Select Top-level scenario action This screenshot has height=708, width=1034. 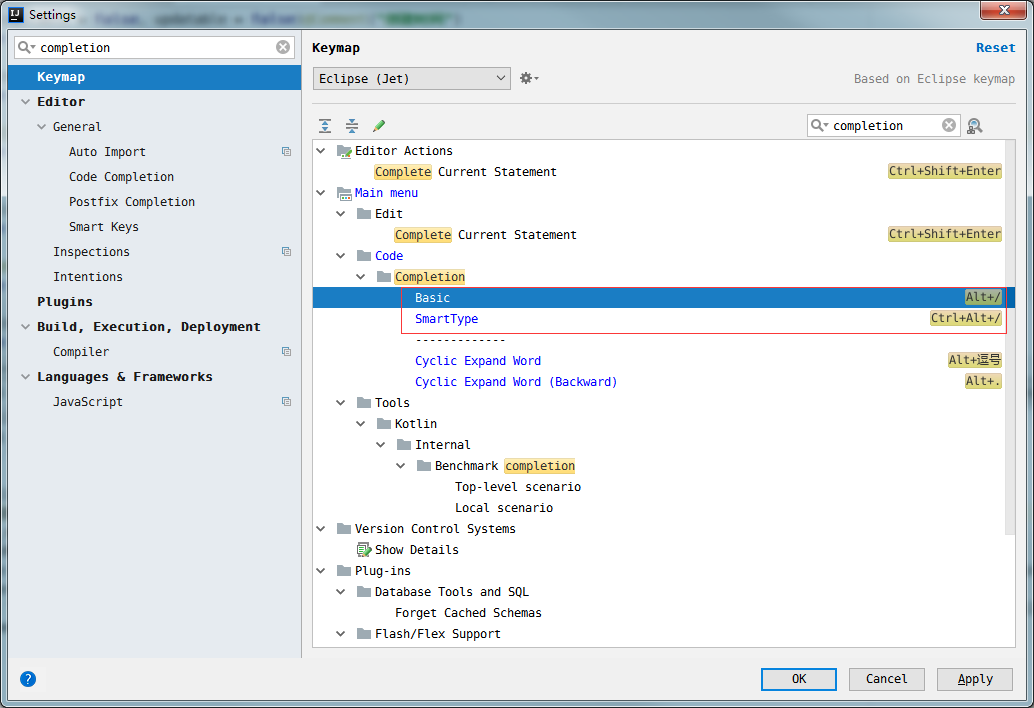pos(518,487)
